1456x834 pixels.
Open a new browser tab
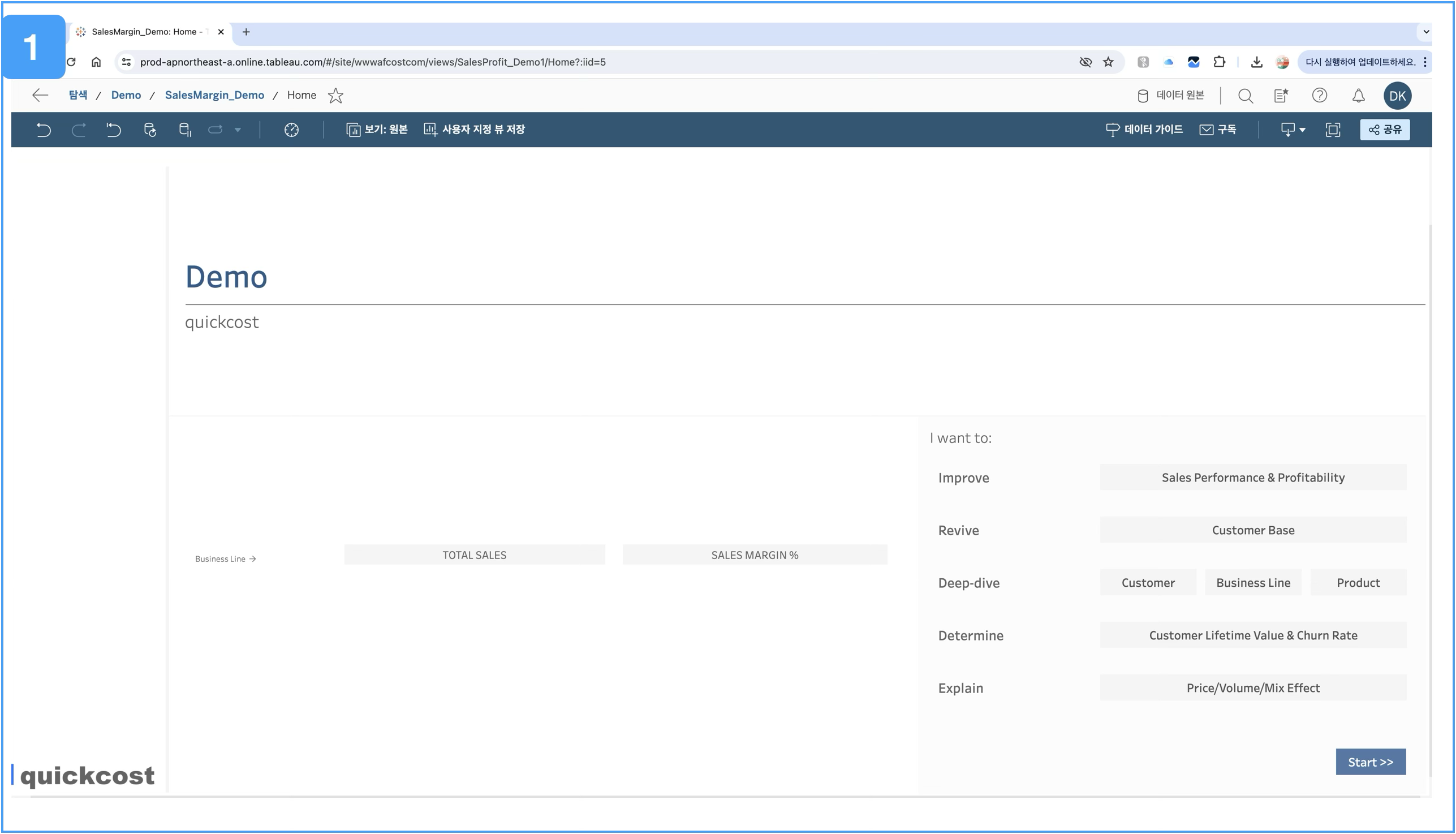[246, 32]
